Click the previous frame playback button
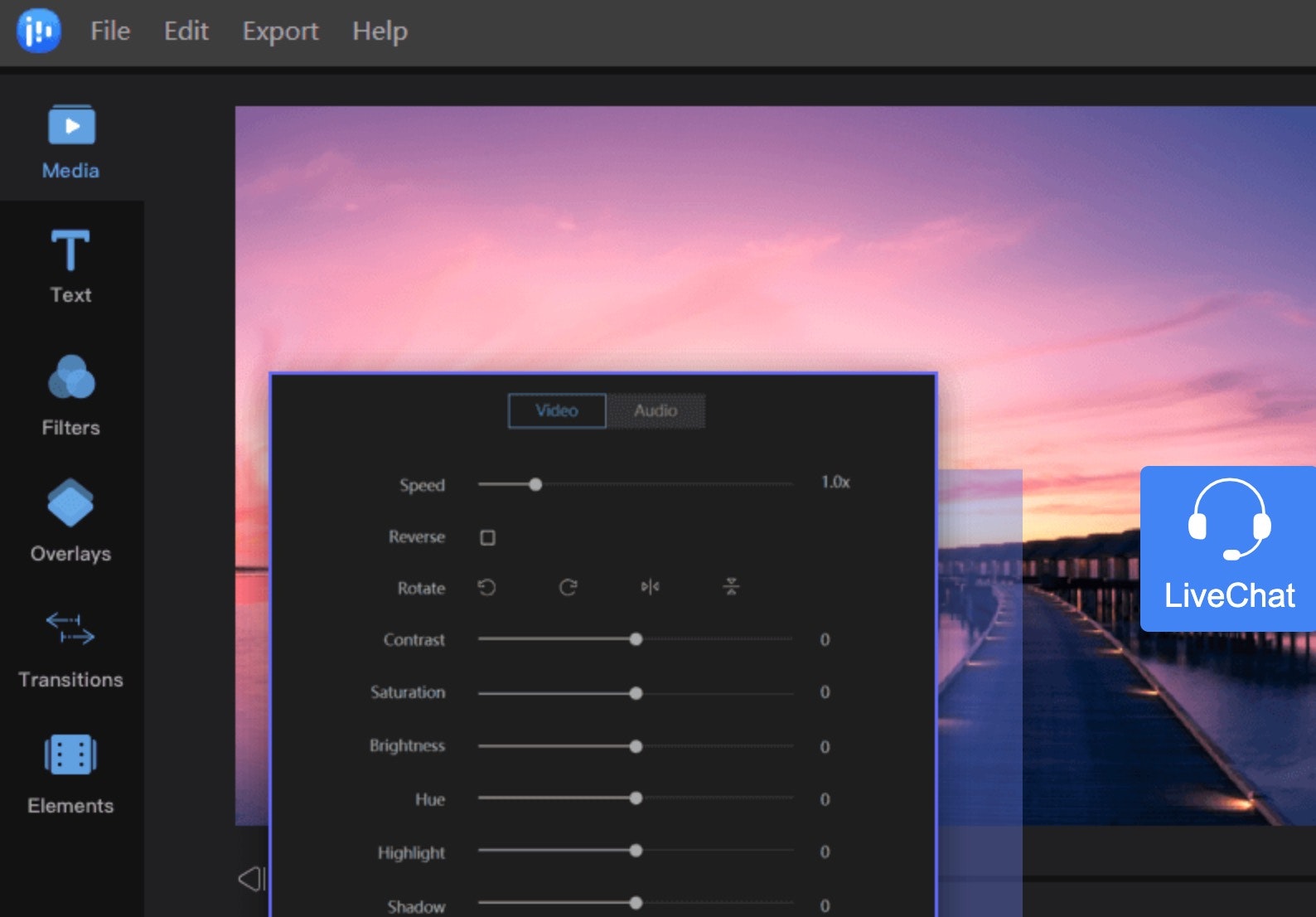This screenshot has width=1316, height=917. coord(251,879)
